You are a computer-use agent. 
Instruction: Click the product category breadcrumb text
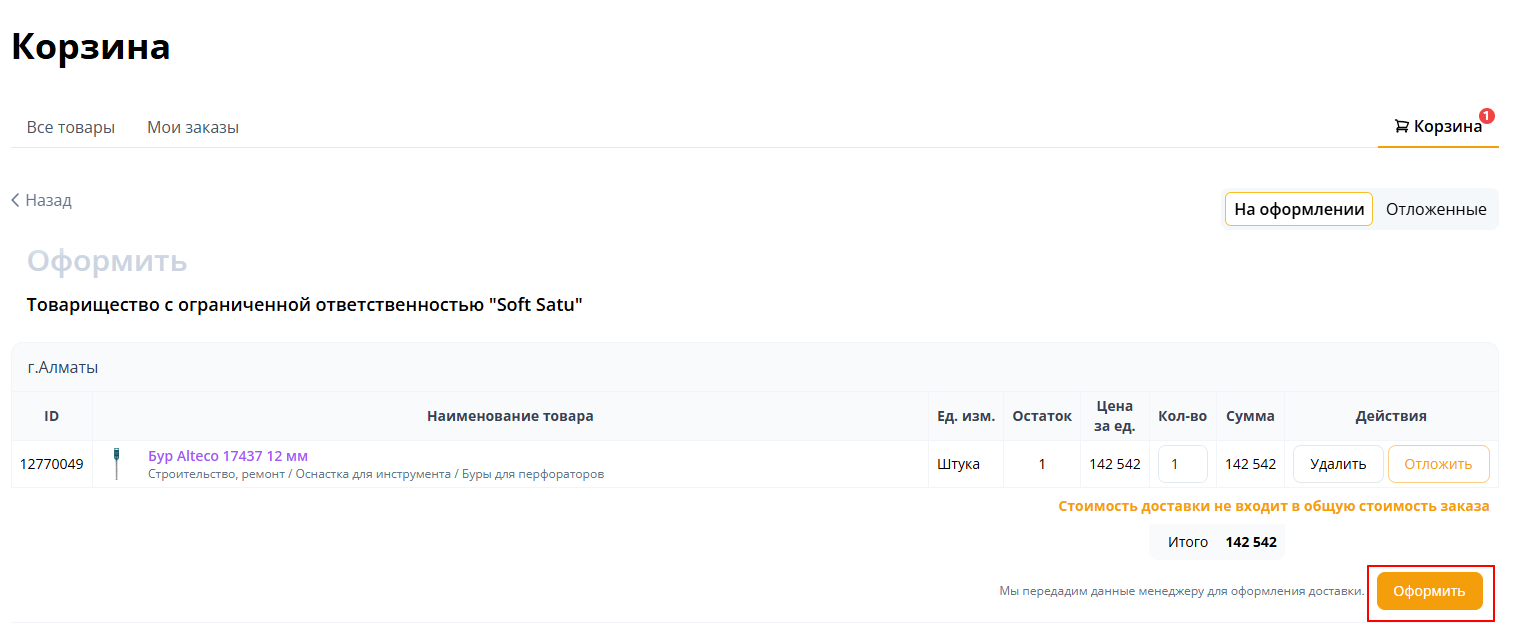coord(376,474)
